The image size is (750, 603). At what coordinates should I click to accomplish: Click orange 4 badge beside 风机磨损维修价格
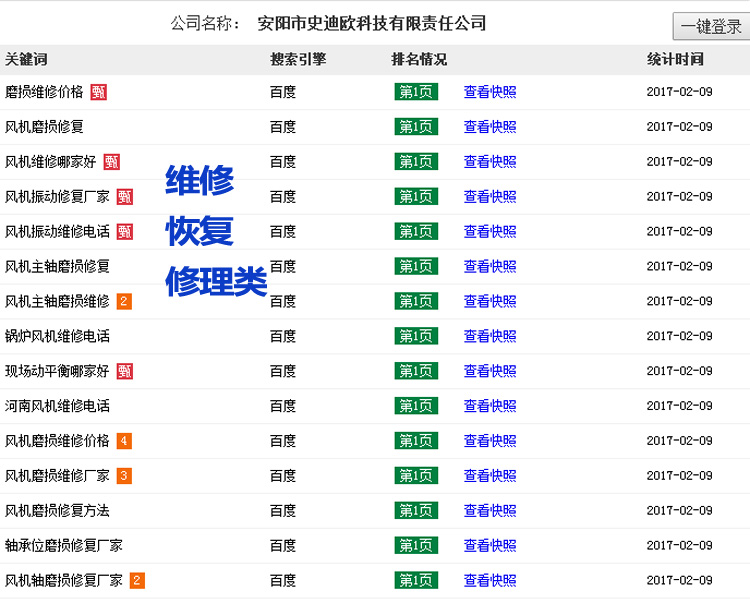pyautogui.click(x=124, y=441)
